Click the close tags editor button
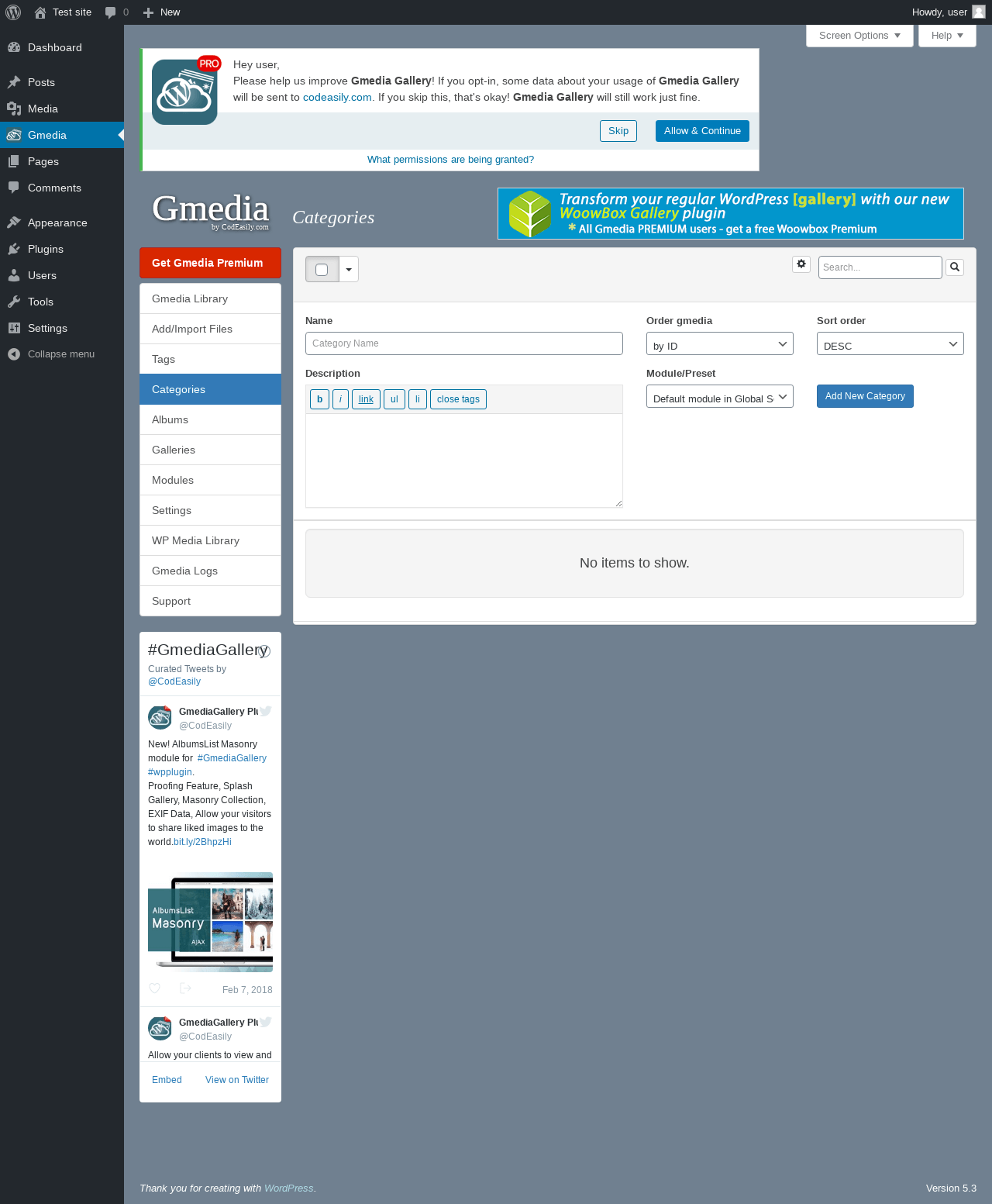This screenshot has width=992, height=1204. point(458,399)
